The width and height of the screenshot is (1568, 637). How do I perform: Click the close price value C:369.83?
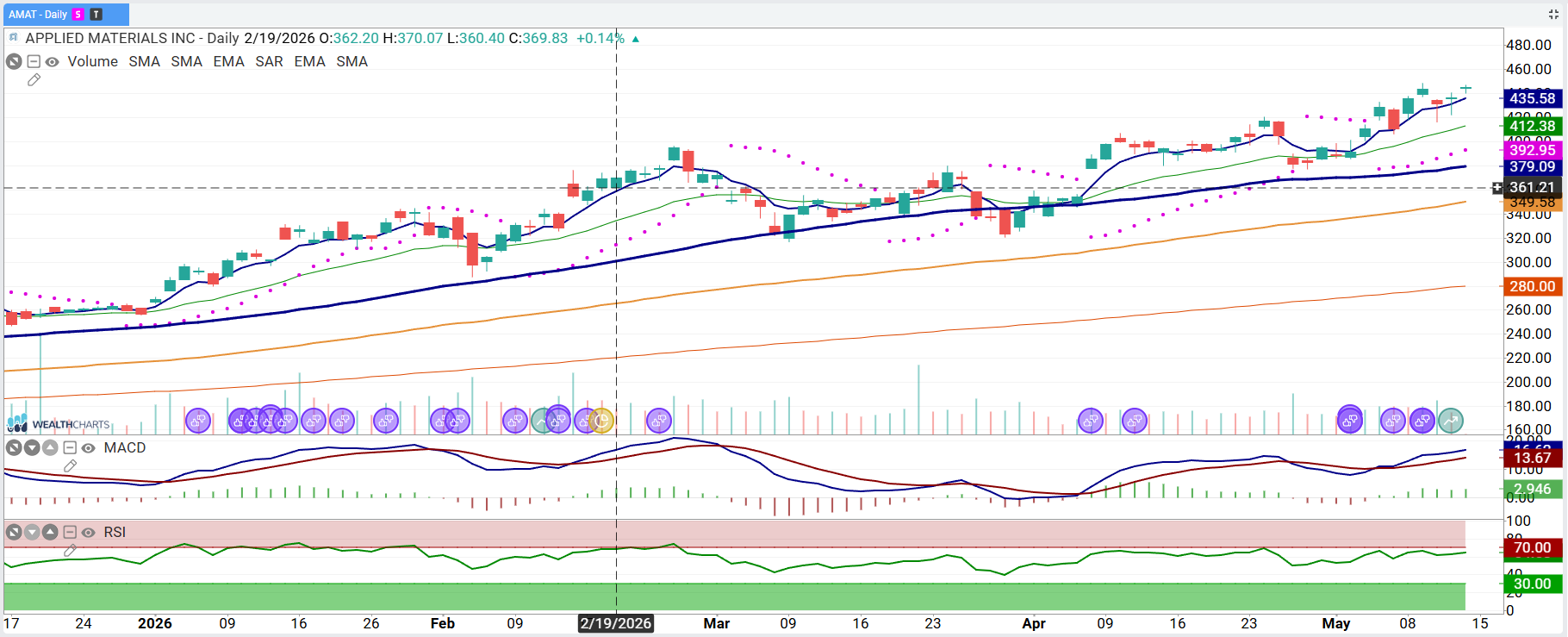point(538,38)
